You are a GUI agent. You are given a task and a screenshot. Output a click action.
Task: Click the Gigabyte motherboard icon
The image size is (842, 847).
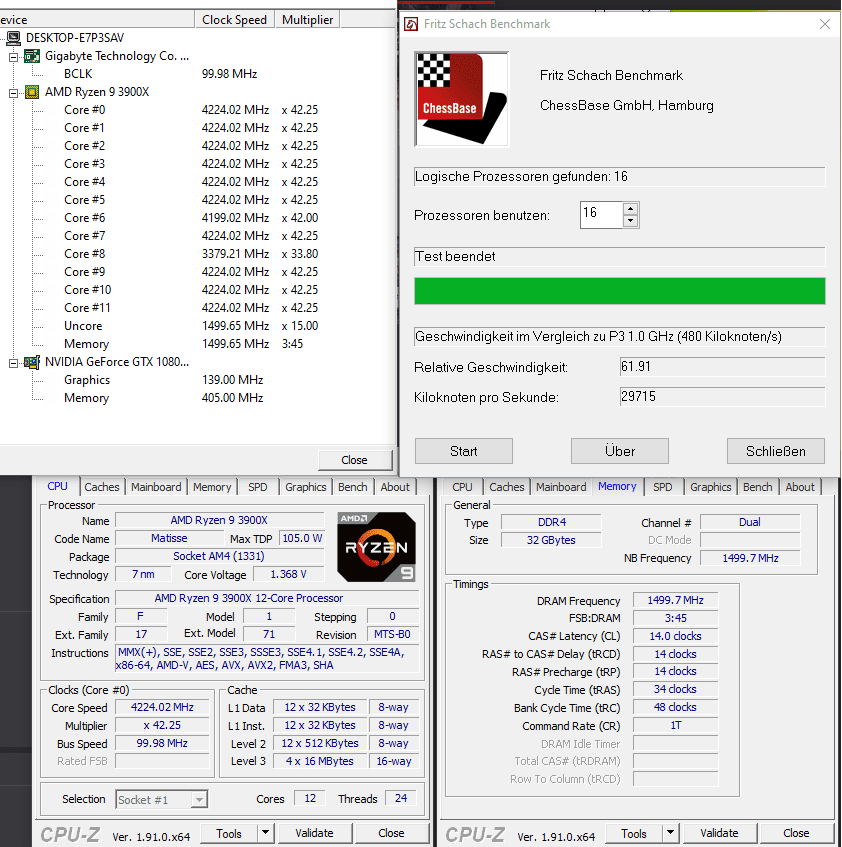click(x=32, y=56)
